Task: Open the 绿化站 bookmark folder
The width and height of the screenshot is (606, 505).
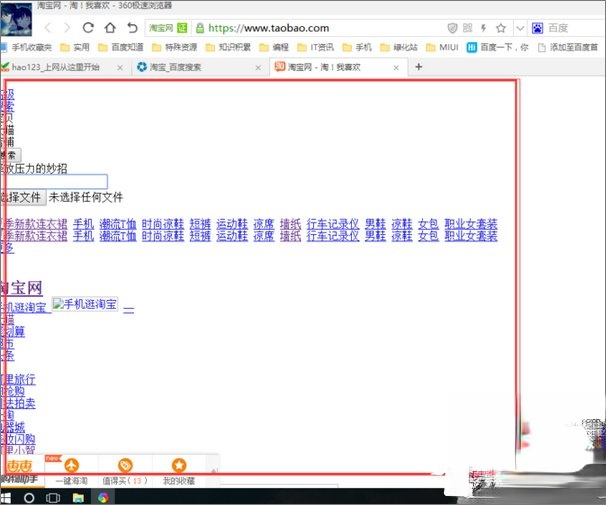Action: click(399, 48)
